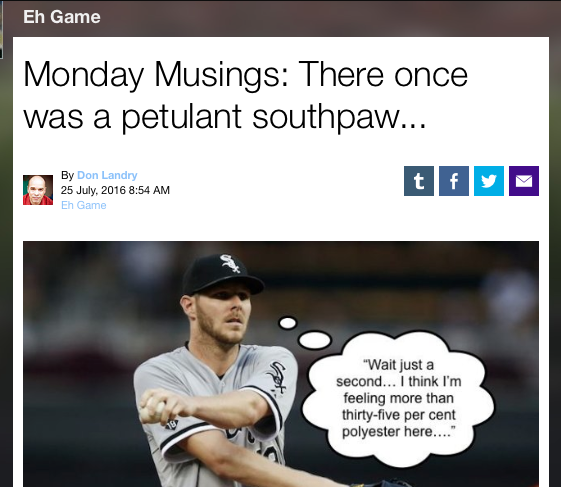This screenshot has height=487, width=561.
Task: Click the Sox logo on the cap
Action: pos(230,263)
